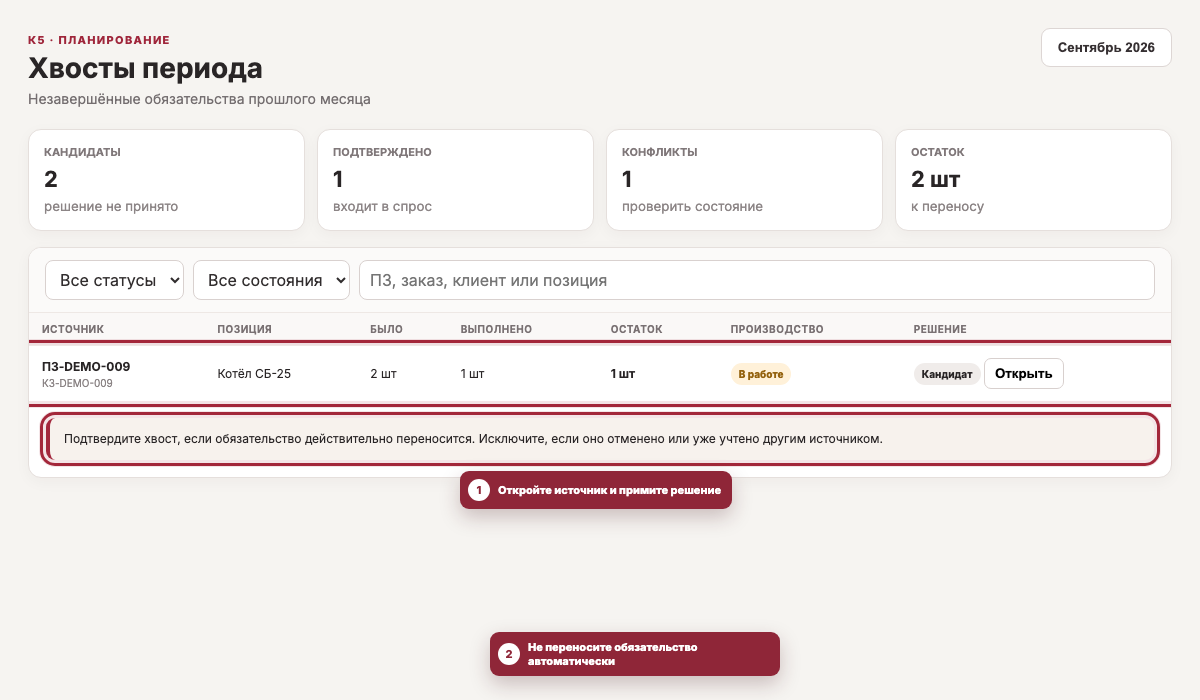
Task: Click the Решение column header
Action: pos(940,329)
